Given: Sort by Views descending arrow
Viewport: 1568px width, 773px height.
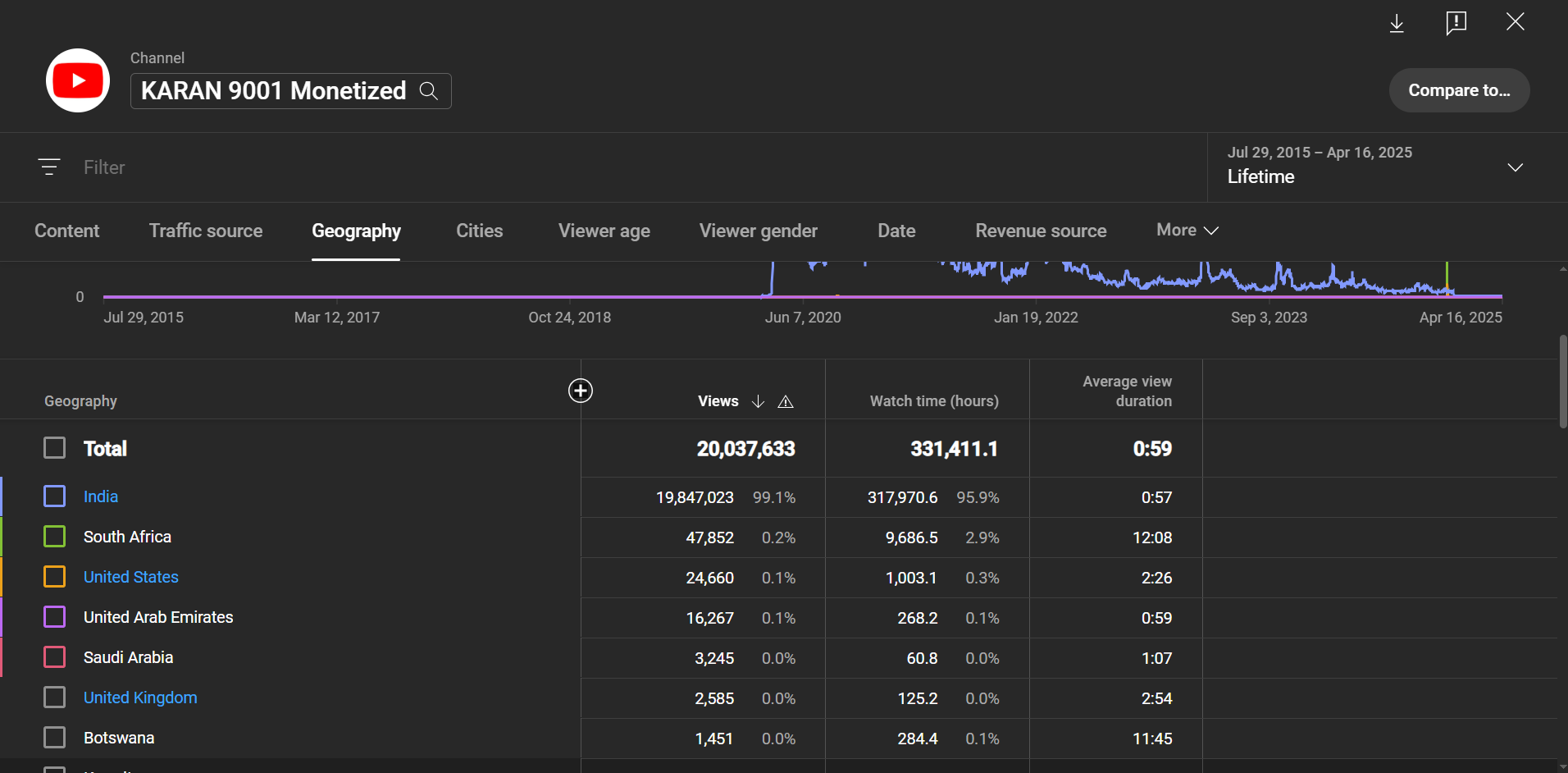Looking at the screenshot, I should (758, 401).
